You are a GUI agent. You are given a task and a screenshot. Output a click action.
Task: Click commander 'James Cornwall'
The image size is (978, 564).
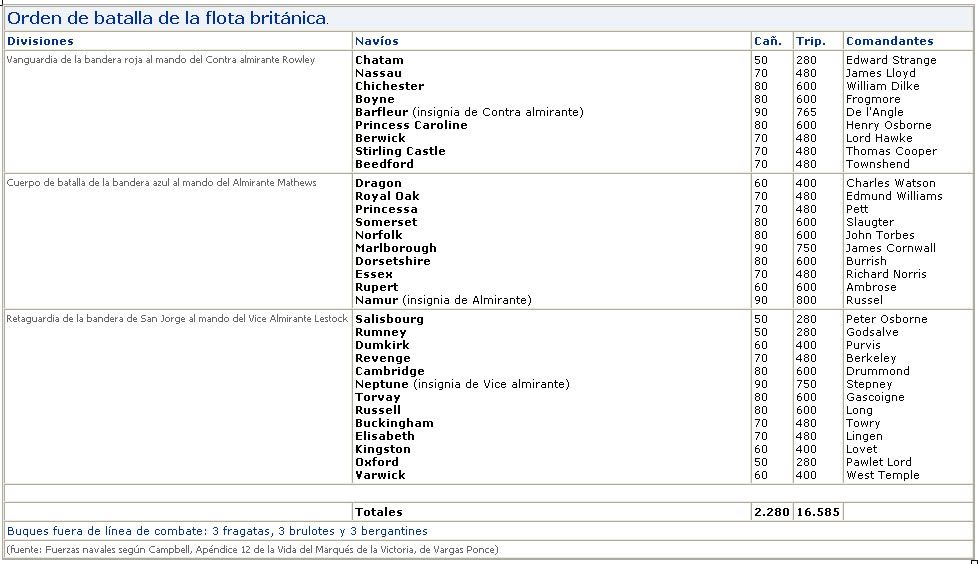(x=891, y=248)
